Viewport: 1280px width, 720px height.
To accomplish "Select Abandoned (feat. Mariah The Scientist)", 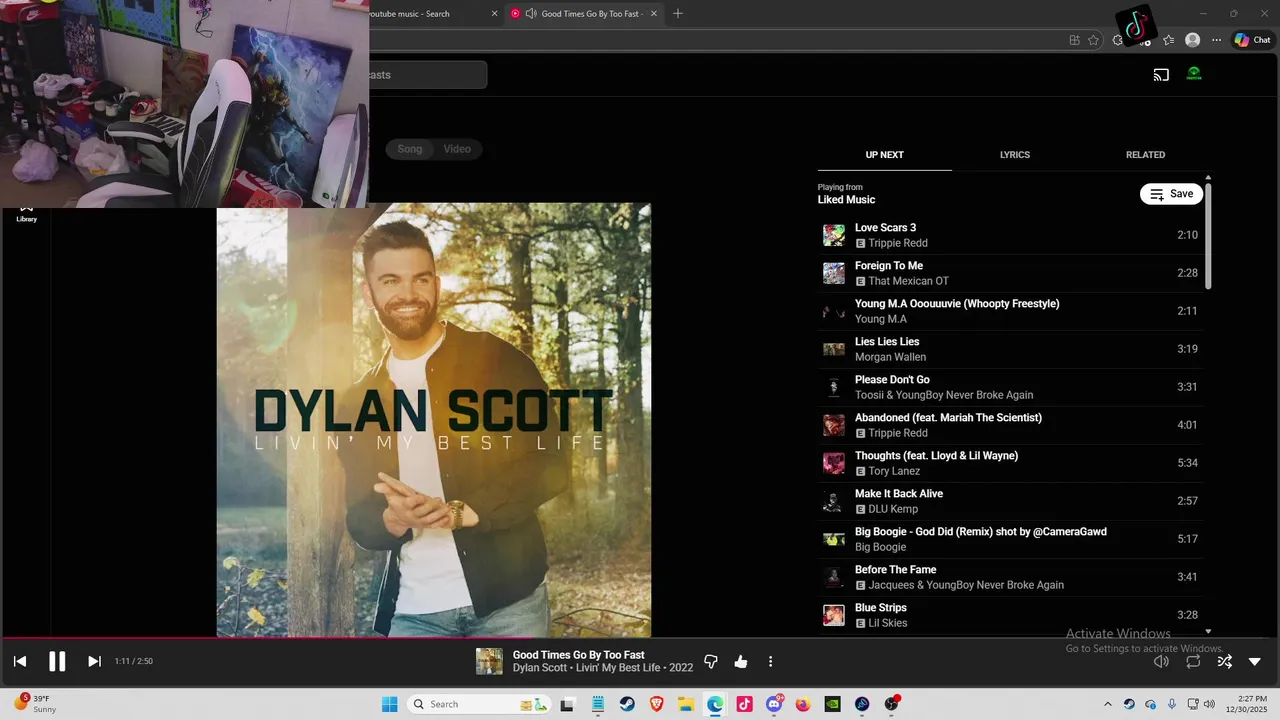I will point(1010,425).
